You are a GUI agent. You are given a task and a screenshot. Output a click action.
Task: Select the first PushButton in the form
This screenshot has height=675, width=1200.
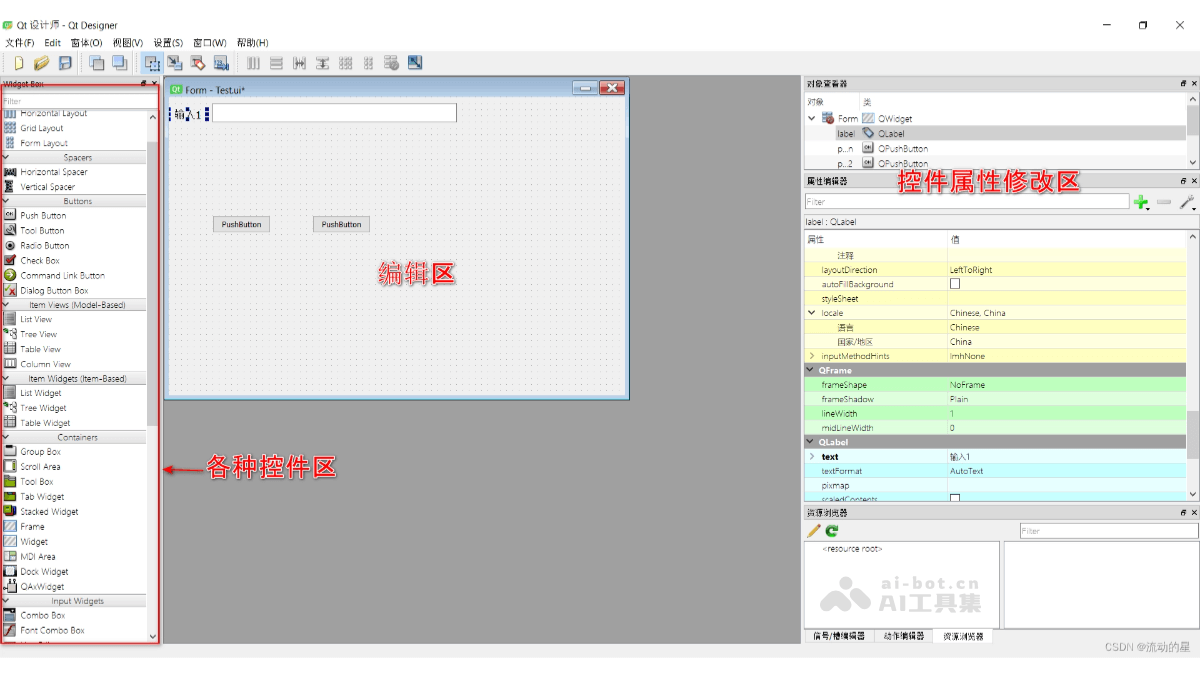point(240,224)
